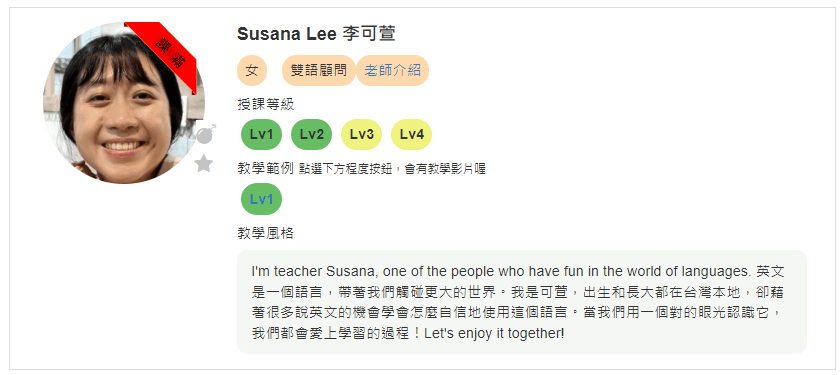Screen dimensions: 840x375
Task: Open Susana Lee's round profile photo
Action: coord(124,103)
